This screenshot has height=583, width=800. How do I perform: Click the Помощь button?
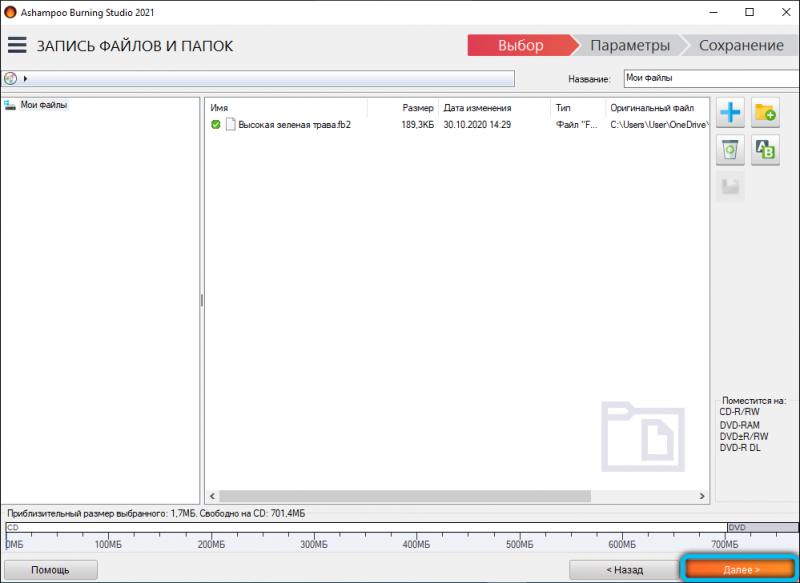click(x=51, y=570)
